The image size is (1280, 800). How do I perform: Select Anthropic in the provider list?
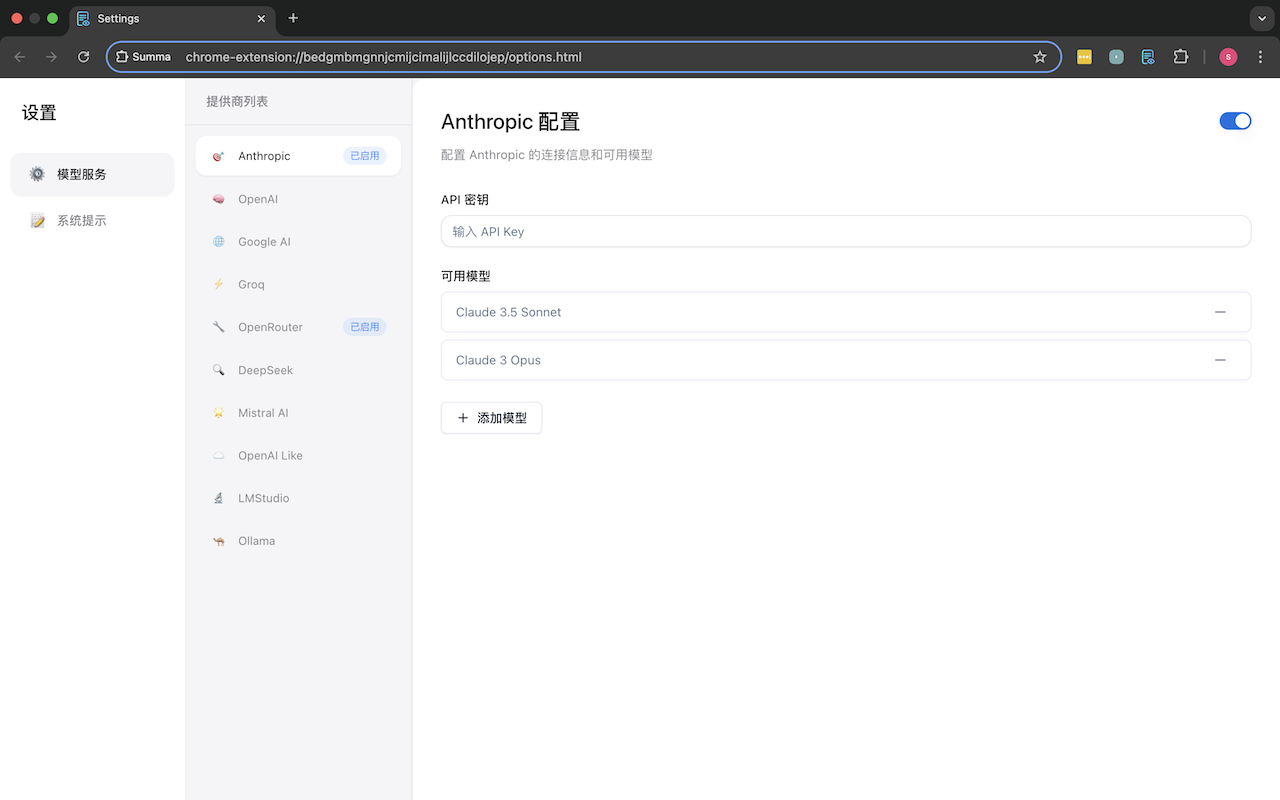(298, 156)
